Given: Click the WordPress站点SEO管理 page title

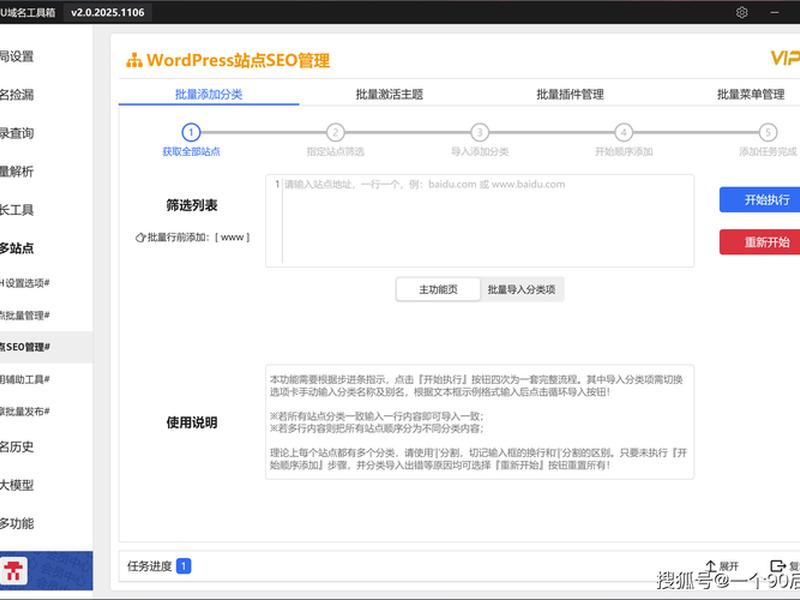Looking at the screenshot, I should click(x=238, y=60).
